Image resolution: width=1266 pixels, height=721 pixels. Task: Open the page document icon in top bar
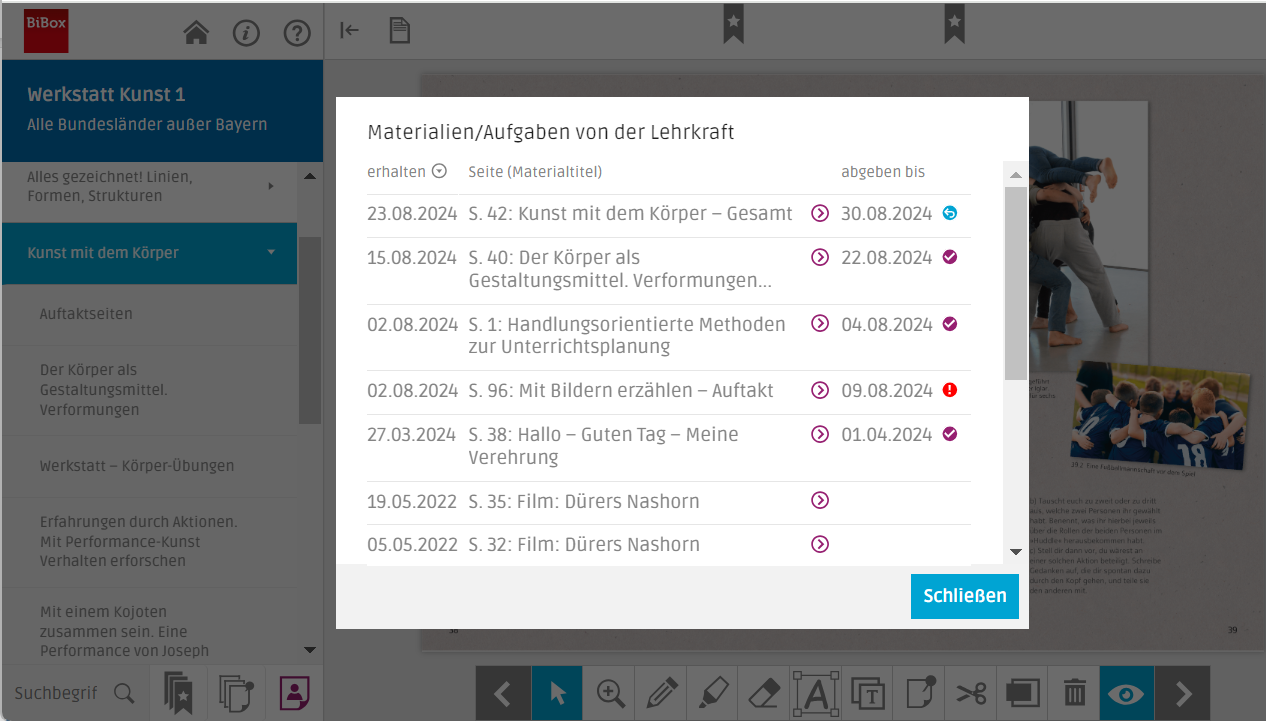[400, 31]
